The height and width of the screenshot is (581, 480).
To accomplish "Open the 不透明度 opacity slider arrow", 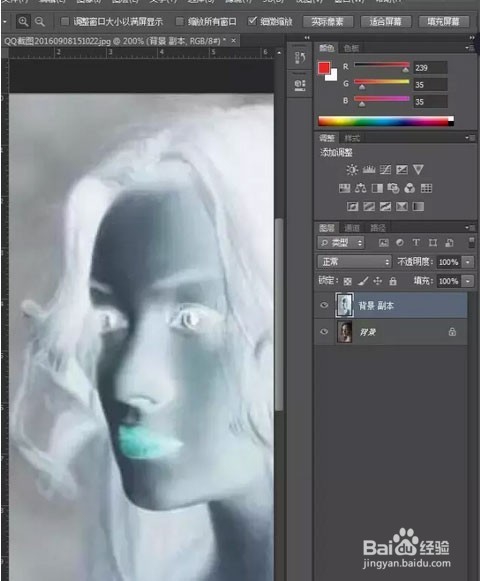I will [468, 262].
